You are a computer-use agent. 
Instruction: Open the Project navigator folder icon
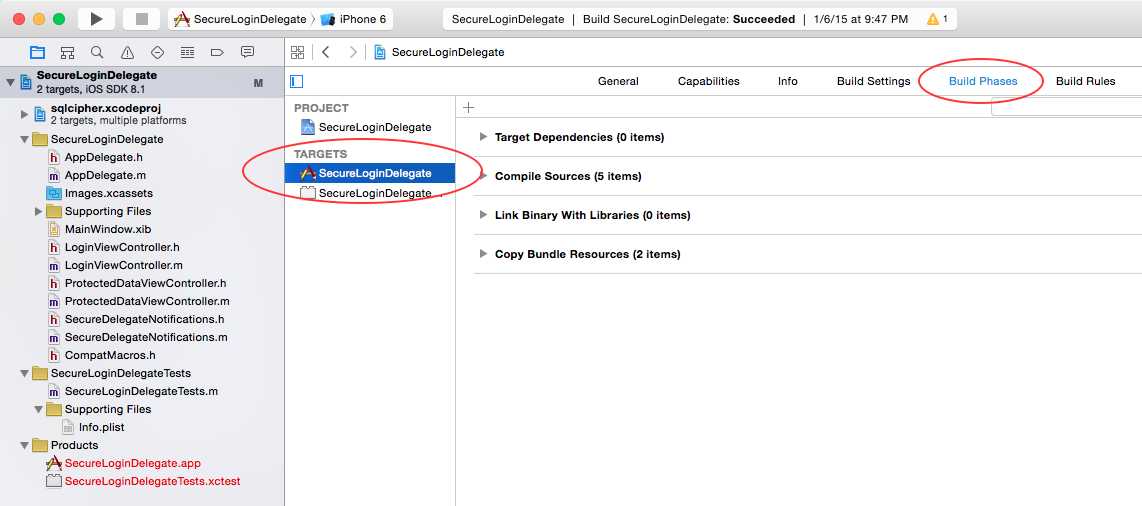coord(37,52)
